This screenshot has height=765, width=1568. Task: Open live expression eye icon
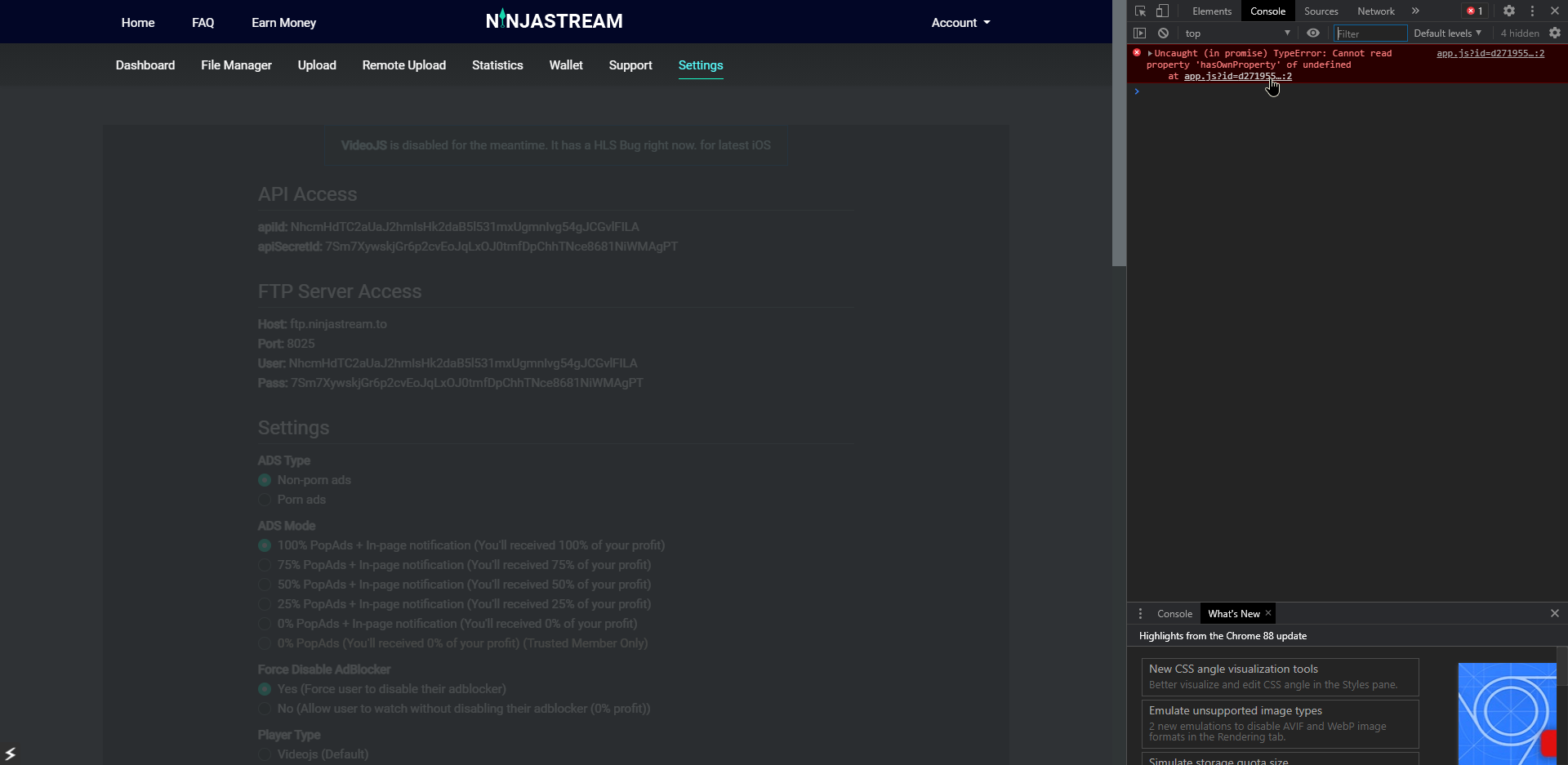pos(1313,33)
